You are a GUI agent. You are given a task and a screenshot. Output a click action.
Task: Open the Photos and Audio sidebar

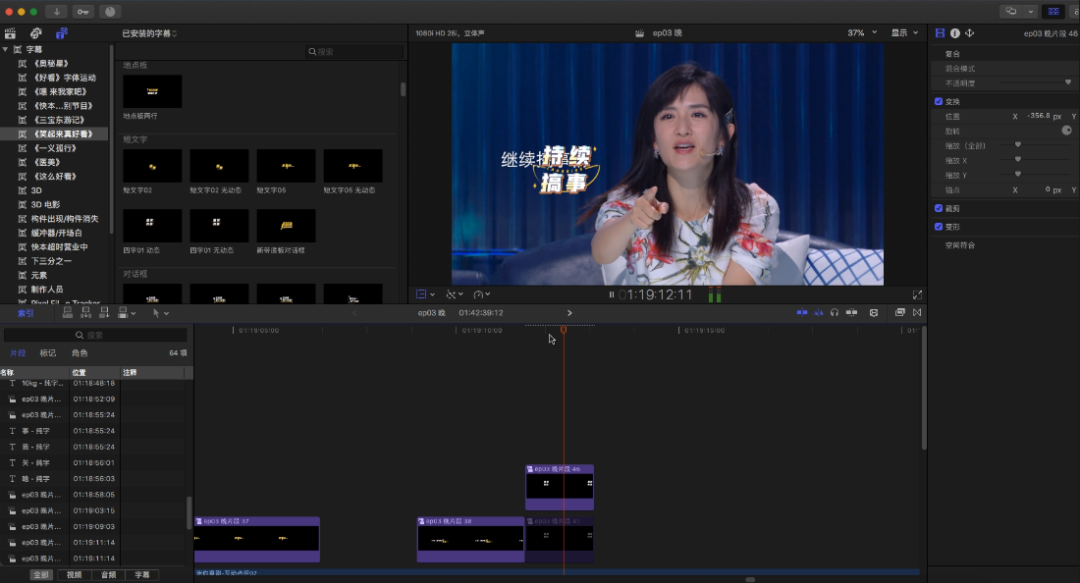[36, 33]
